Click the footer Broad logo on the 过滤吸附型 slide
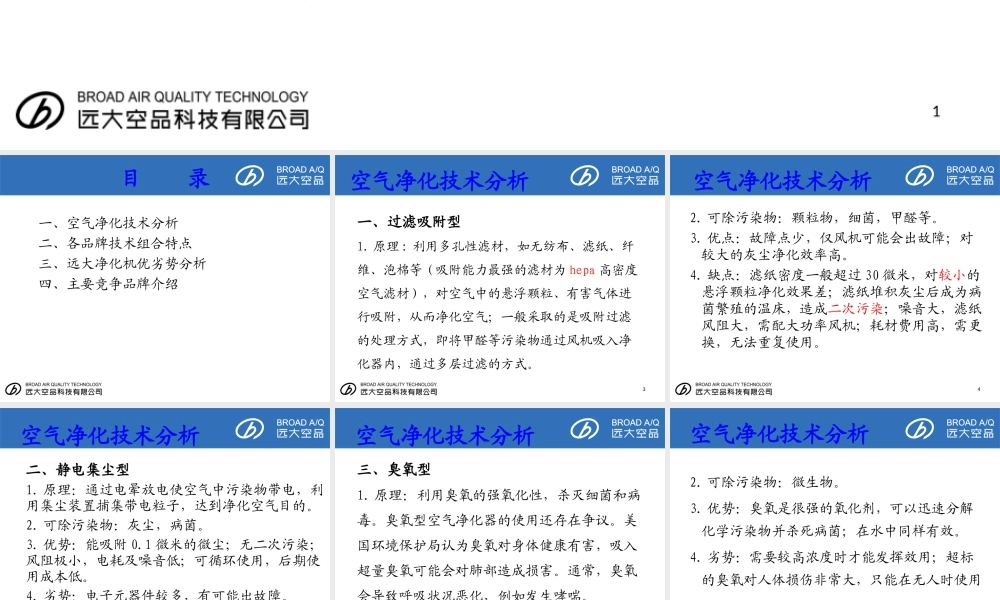This screenshot has width=1000, height=600. (x=348, y=387)
